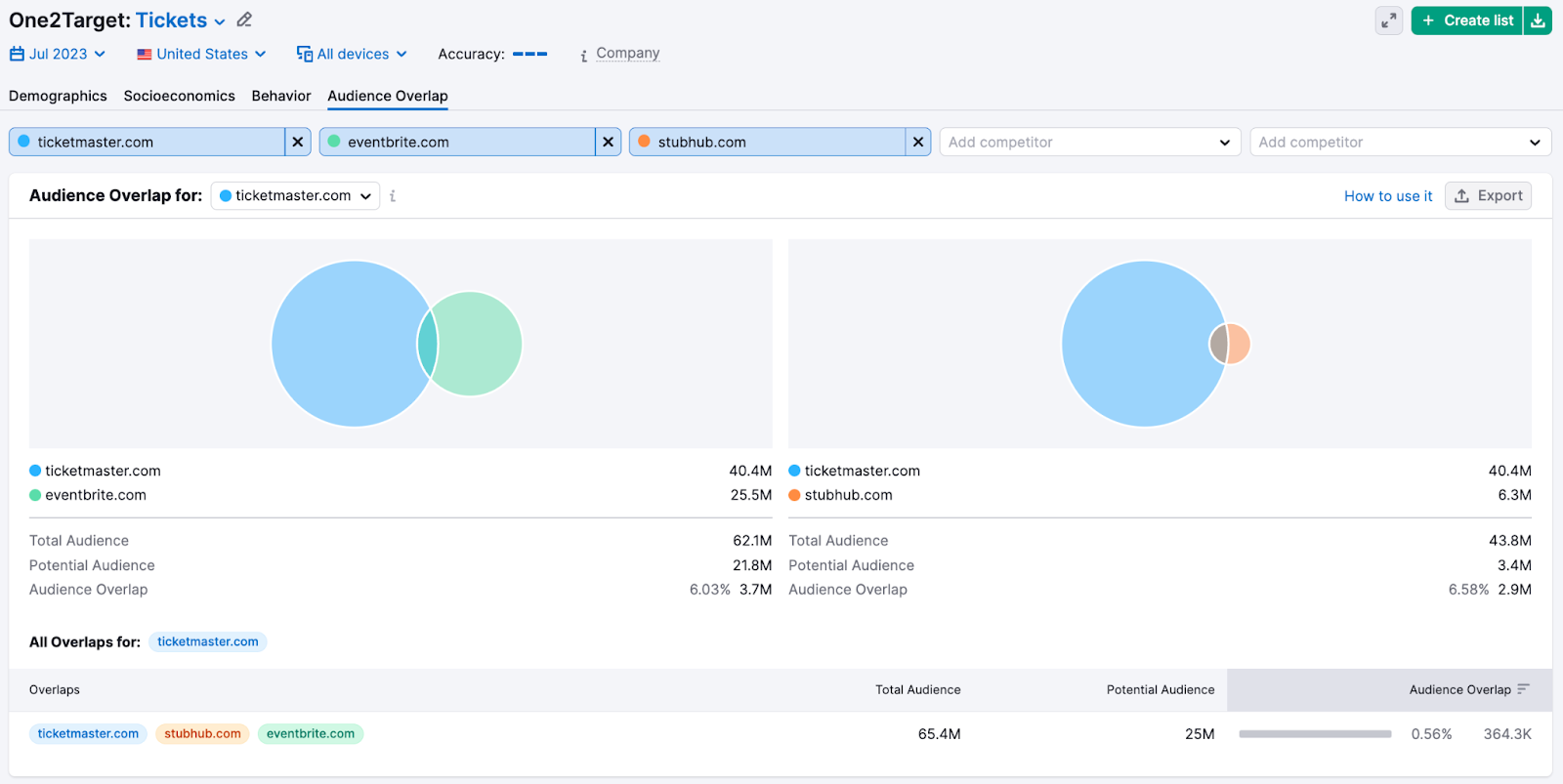Screen dimensions: 1563x784
Task: Remove eventbrite.com with its X button
Action: tap(608, 142)
